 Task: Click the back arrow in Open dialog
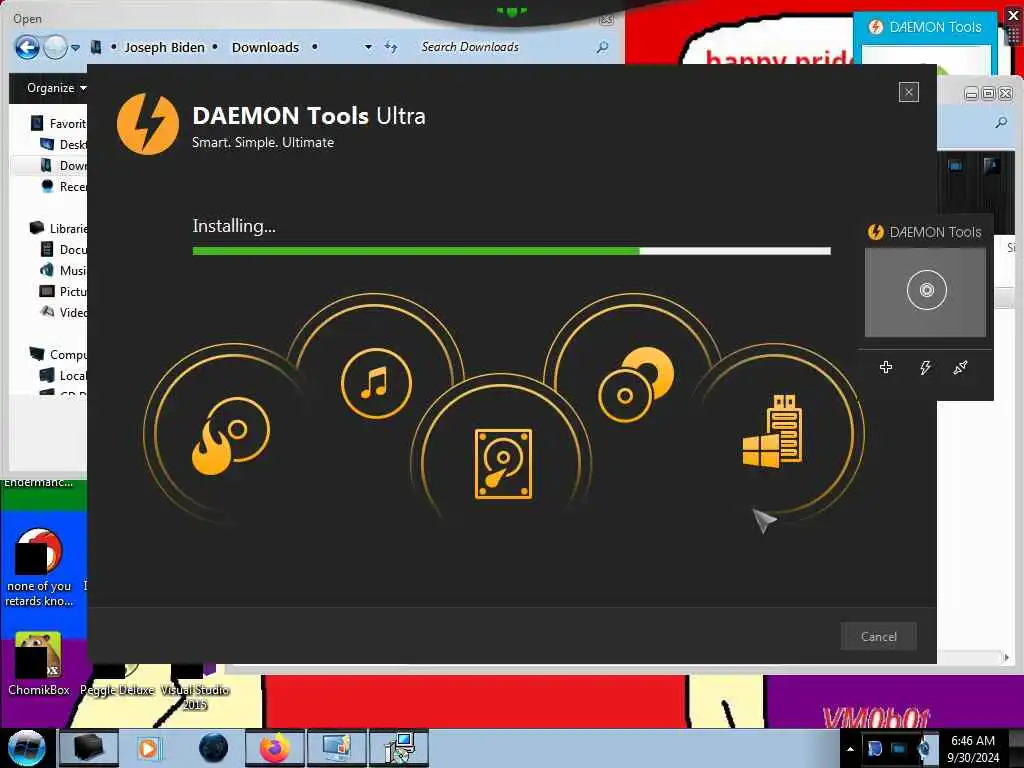(x=27, y=47)
